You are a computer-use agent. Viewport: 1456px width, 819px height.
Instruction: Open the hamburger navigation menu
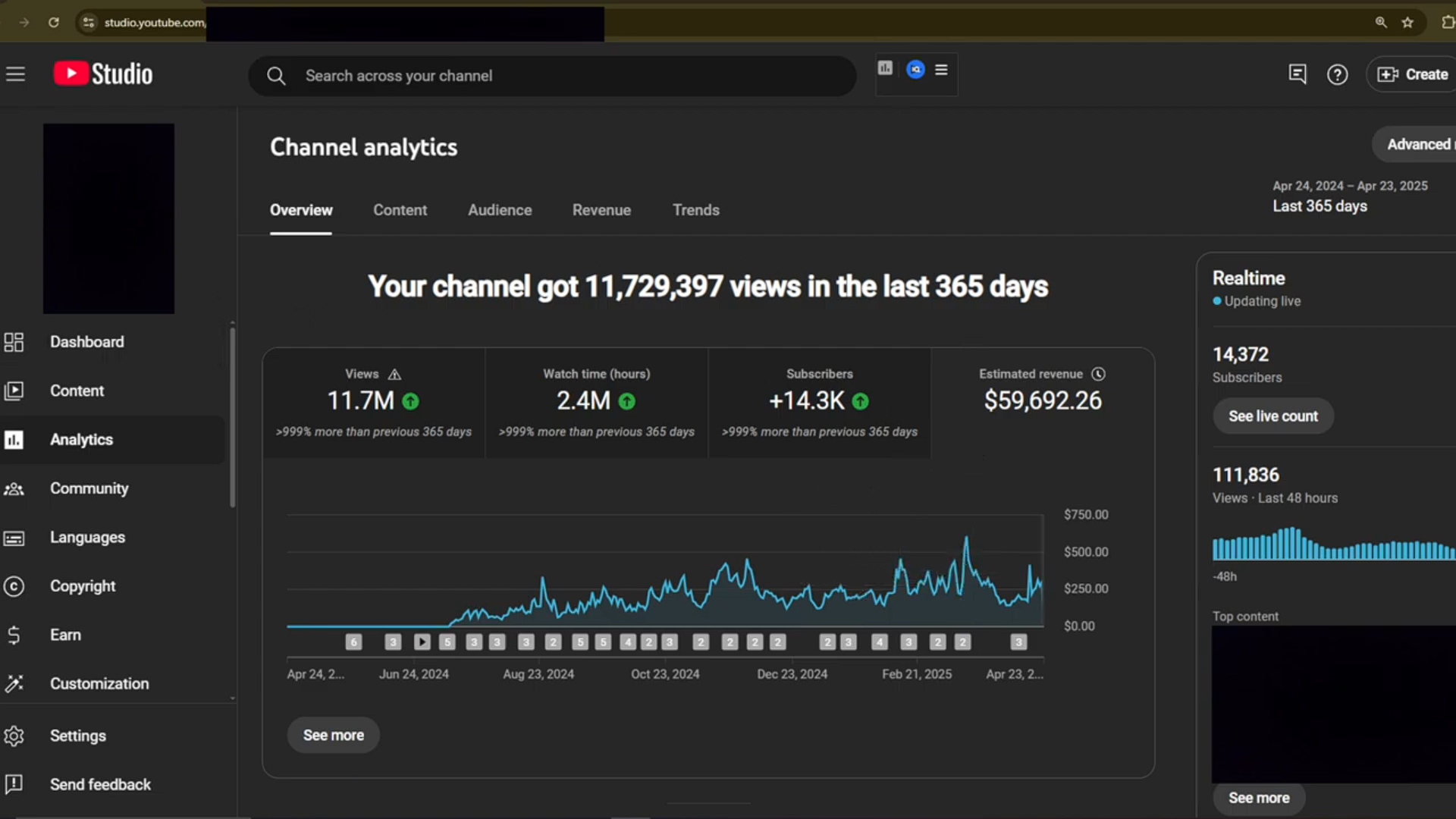[x=15, y=74]
